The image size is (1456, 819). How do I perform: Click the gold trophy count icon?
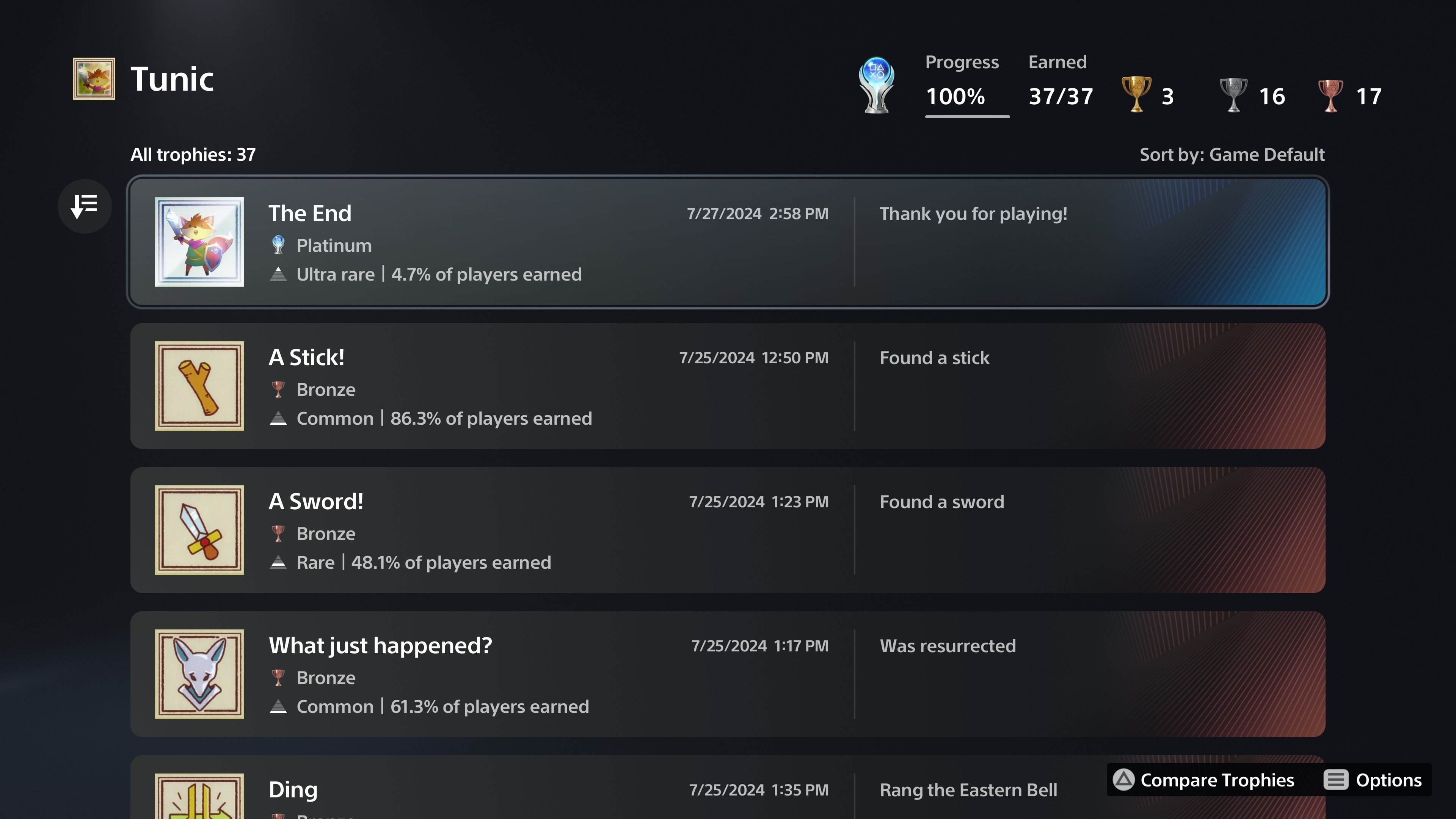(x=1136, y=94)
